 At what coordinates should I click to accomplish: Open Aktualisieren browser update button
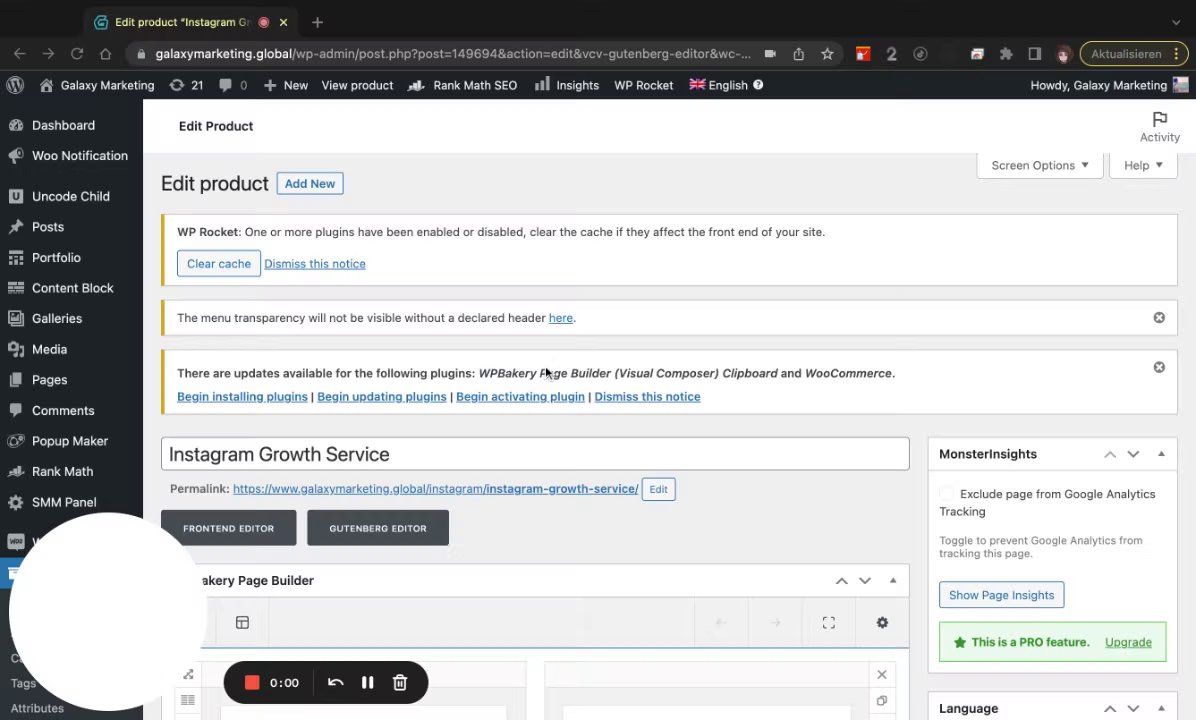click(x=1133, y=53)
